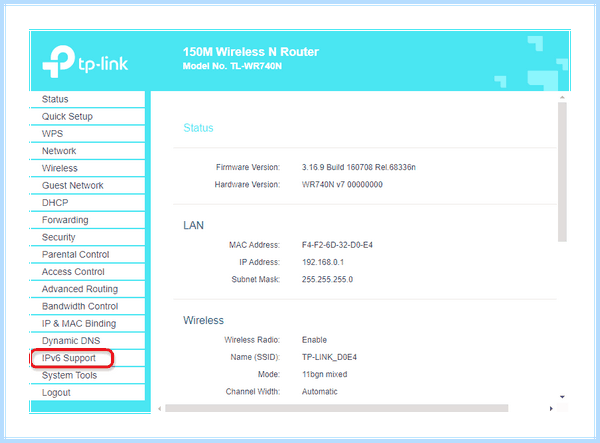This screenshot has height=443, width=600.
Task: Click the LAN section heading
Action: (x=193, y=225)
